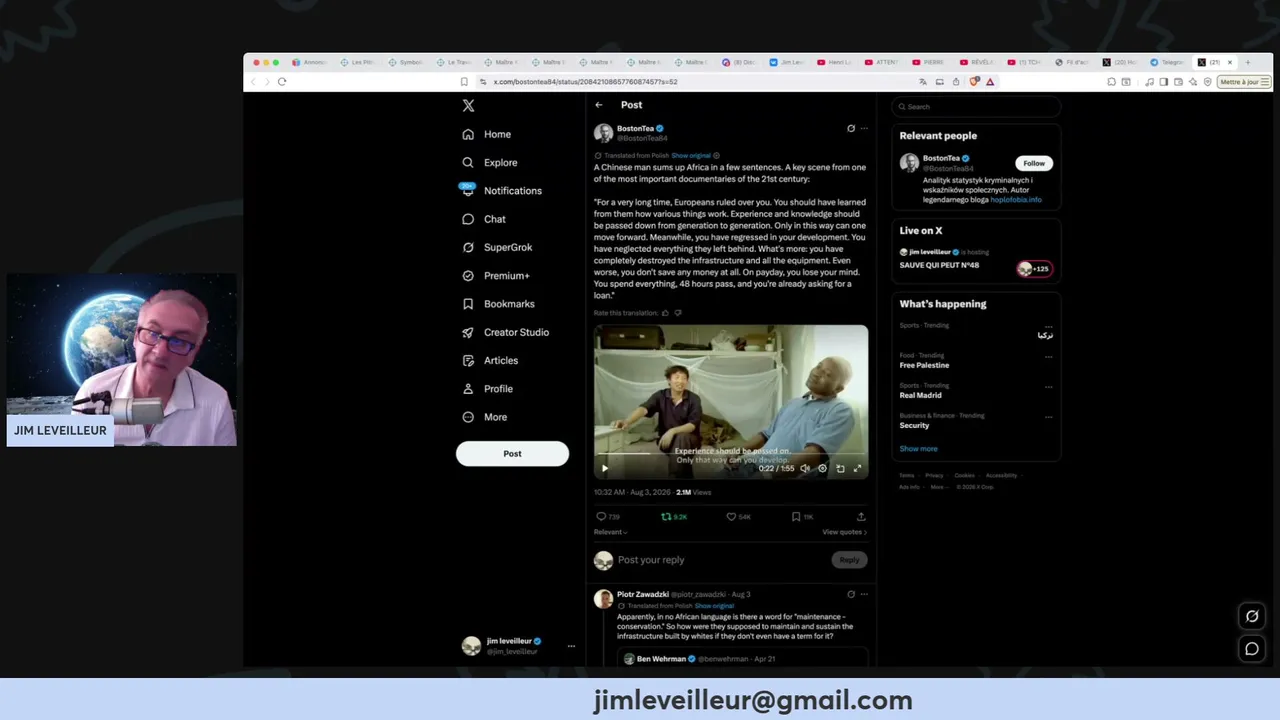Click thumbs down to rate translation

point(678,313)
